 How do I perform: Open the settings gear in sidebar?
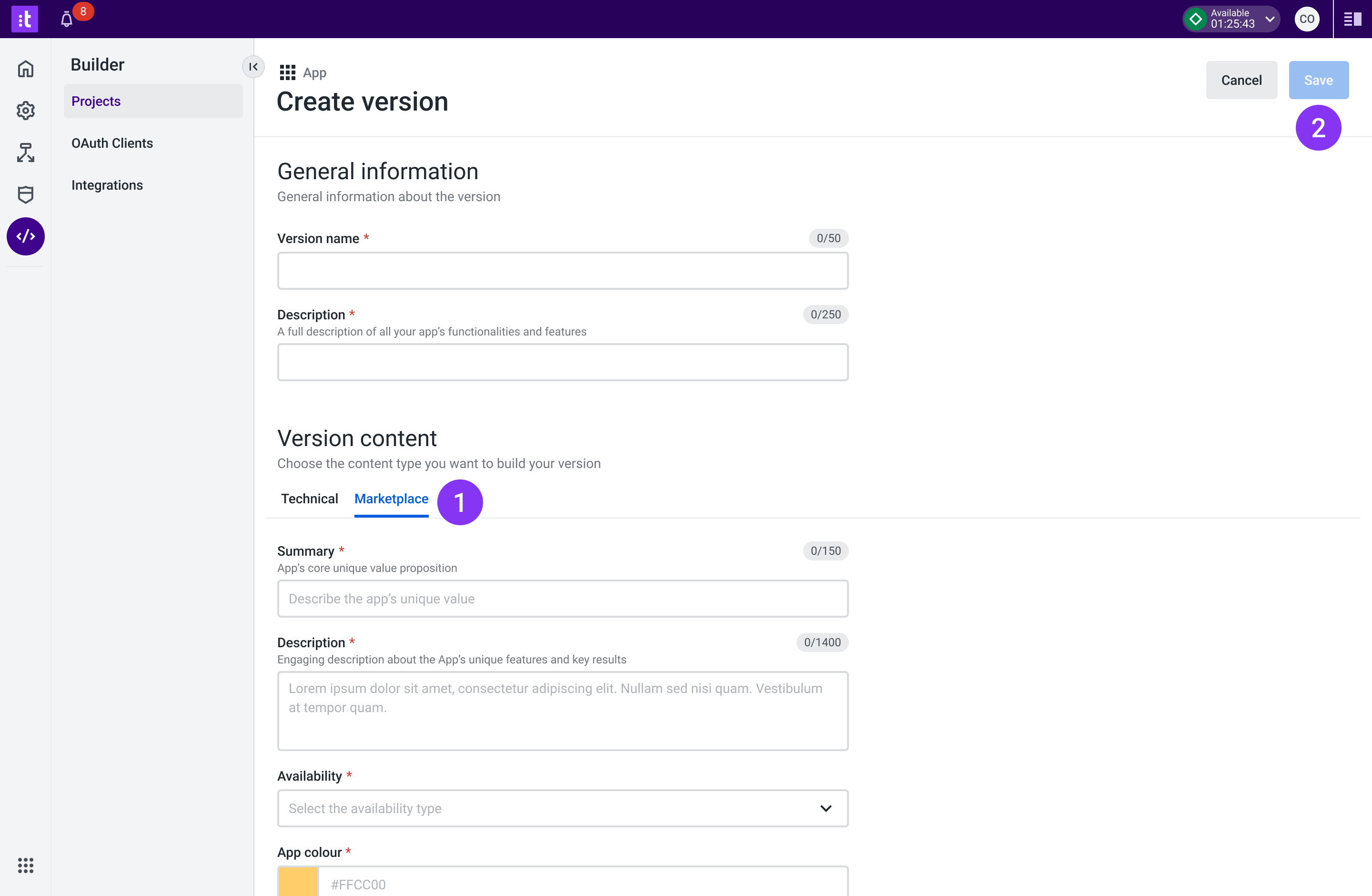pos(25,111)
